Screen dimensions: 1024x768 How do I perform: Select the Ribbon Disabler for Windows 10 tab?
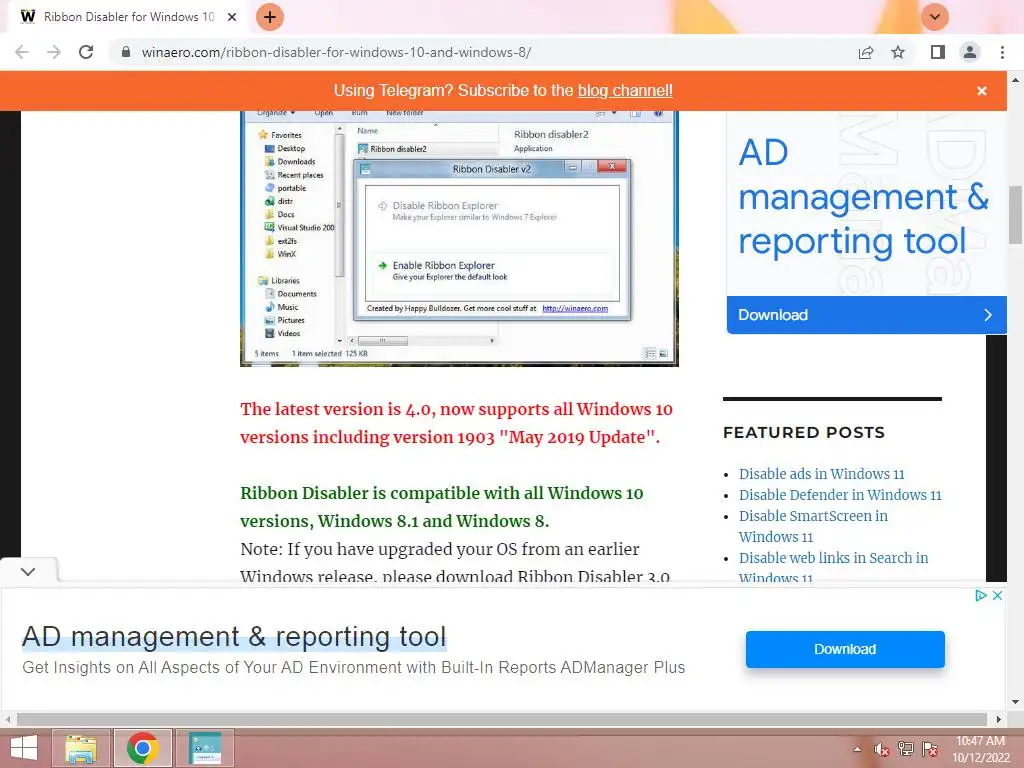(x=129, y=17)
